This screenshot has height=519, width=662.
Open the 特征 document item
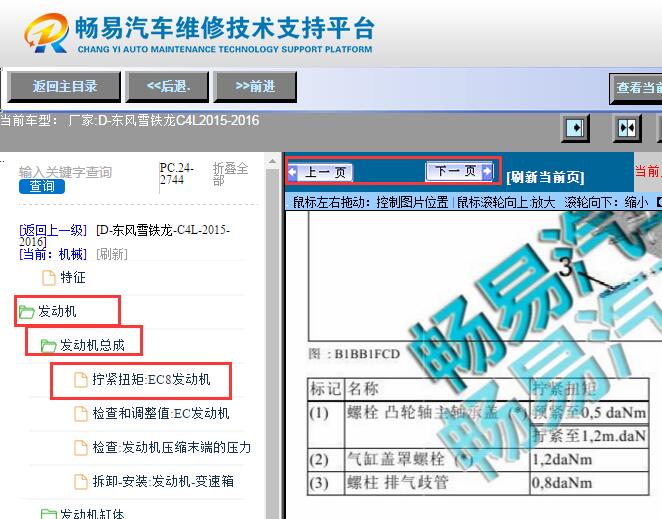pyautogui.click(x=73, y=277)
